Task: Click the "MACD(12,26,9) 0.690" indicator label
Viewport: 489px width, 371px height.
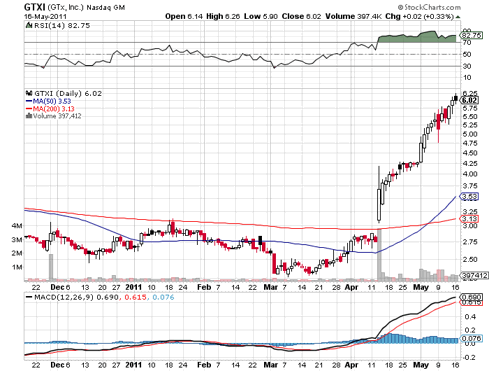Action: coord(76,297)
